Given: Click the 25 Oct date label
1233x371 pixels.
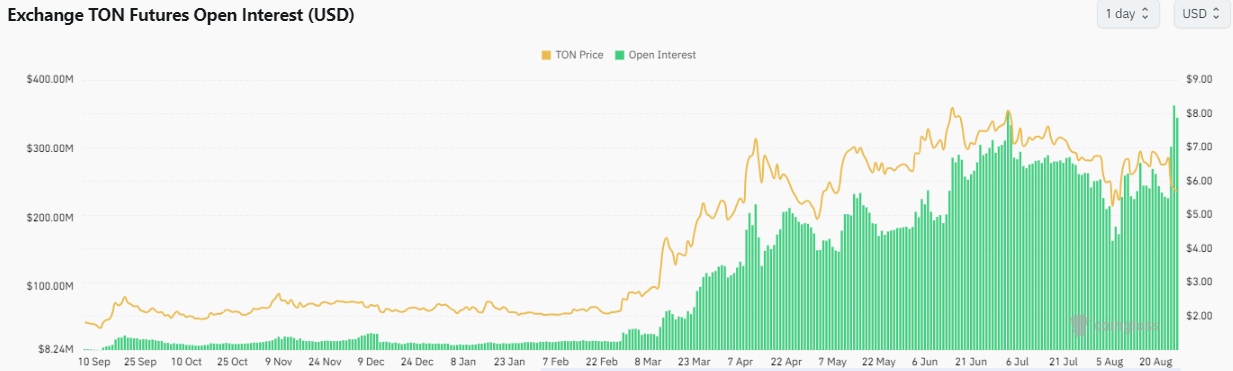Looking at the screenshot, I should [x=232, y=362].
